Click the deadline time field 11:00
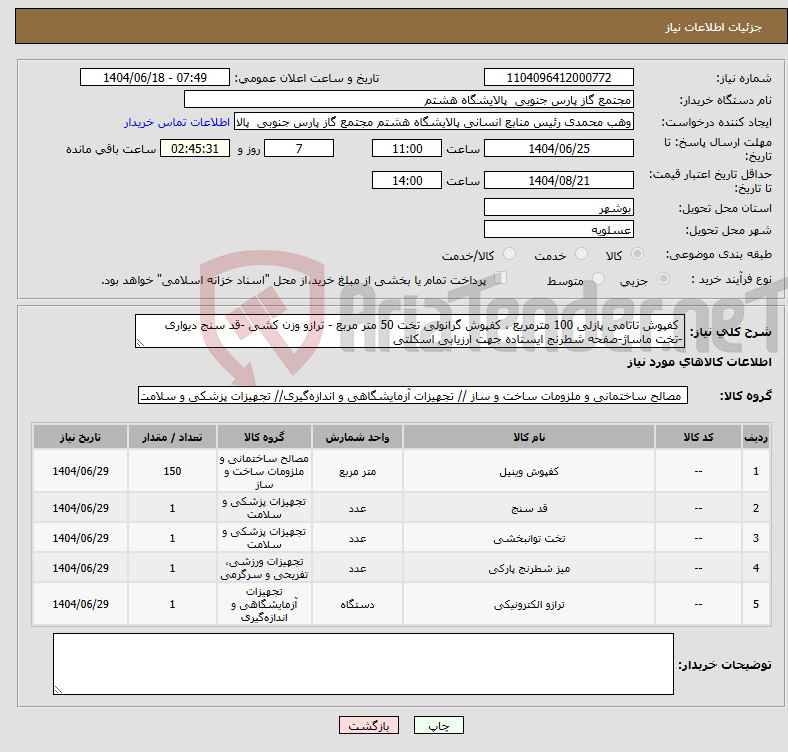The image size is (788, 752). [x=407, y=148]
